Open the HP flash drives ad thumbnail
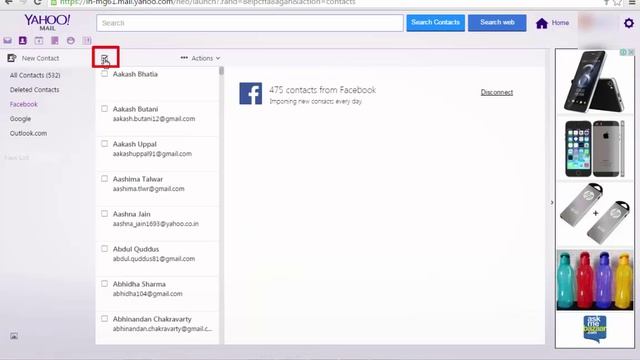 coord(595,214)
